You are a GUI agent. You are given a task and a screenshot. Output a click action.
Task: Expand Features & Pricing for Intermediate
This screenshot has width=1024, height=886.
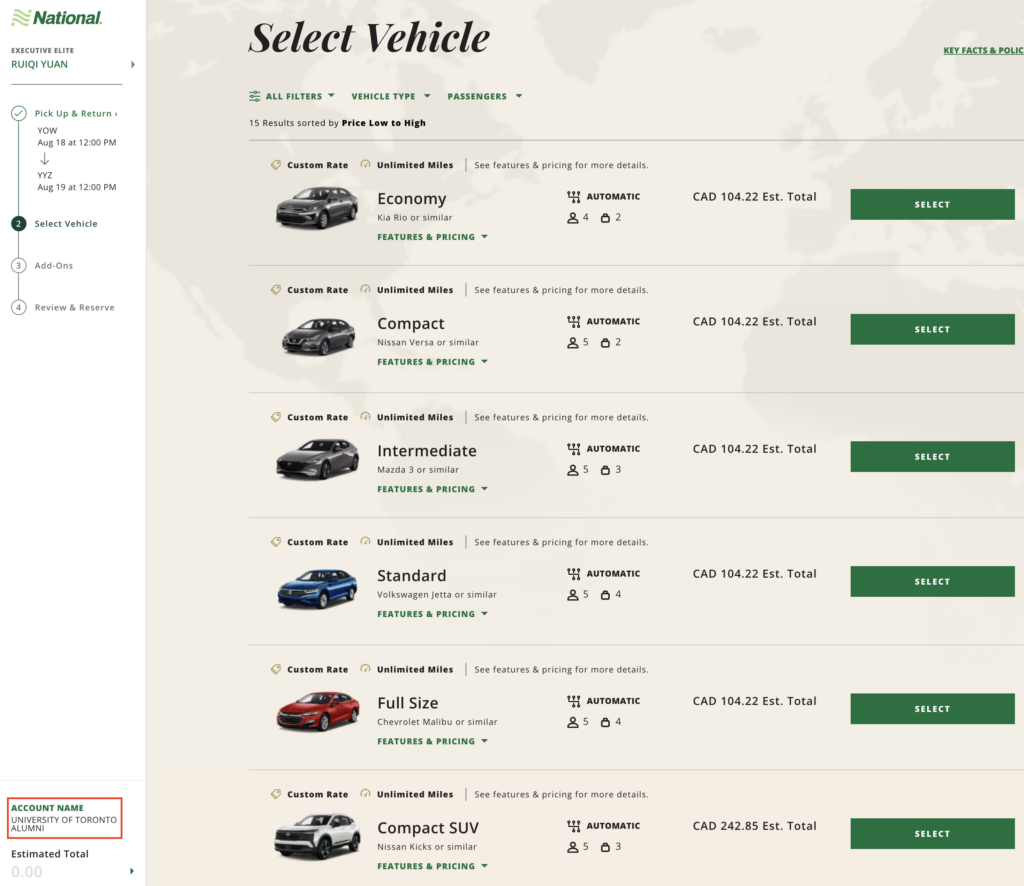coord(432,489)
